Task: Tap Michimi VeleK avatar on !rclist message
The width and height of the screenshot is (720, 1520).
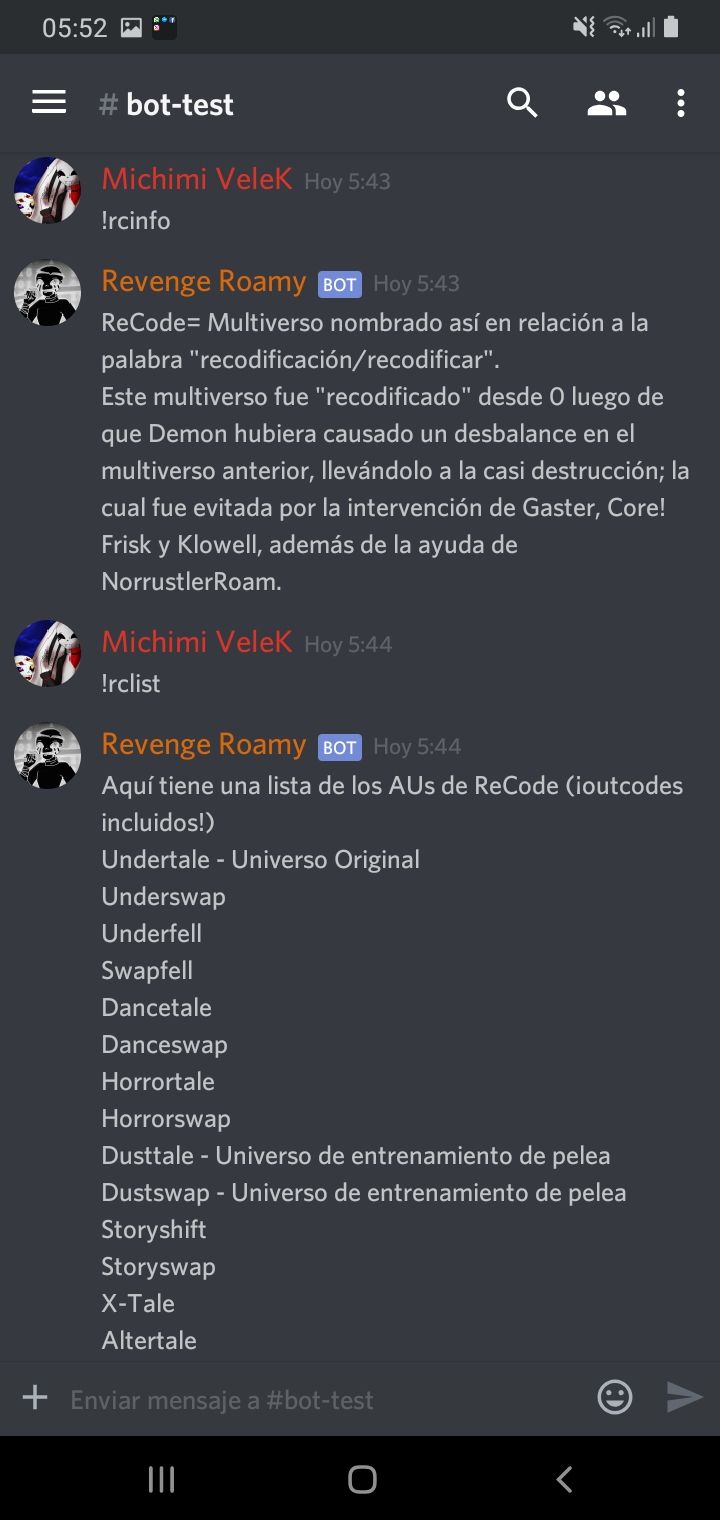Action: (x=47, y=653)
